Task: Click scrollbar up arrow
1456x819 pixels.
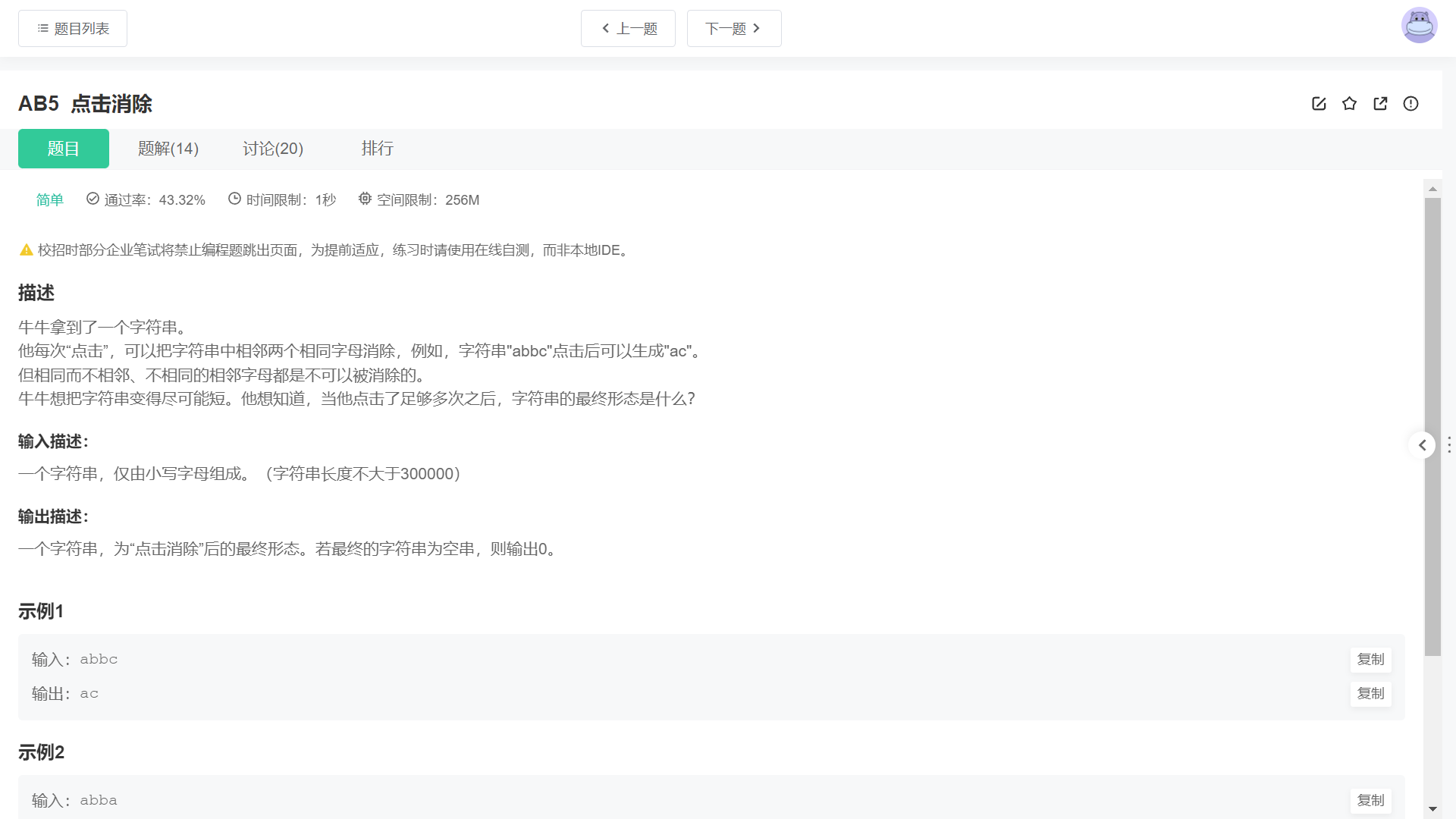Action: [1432, 189]
